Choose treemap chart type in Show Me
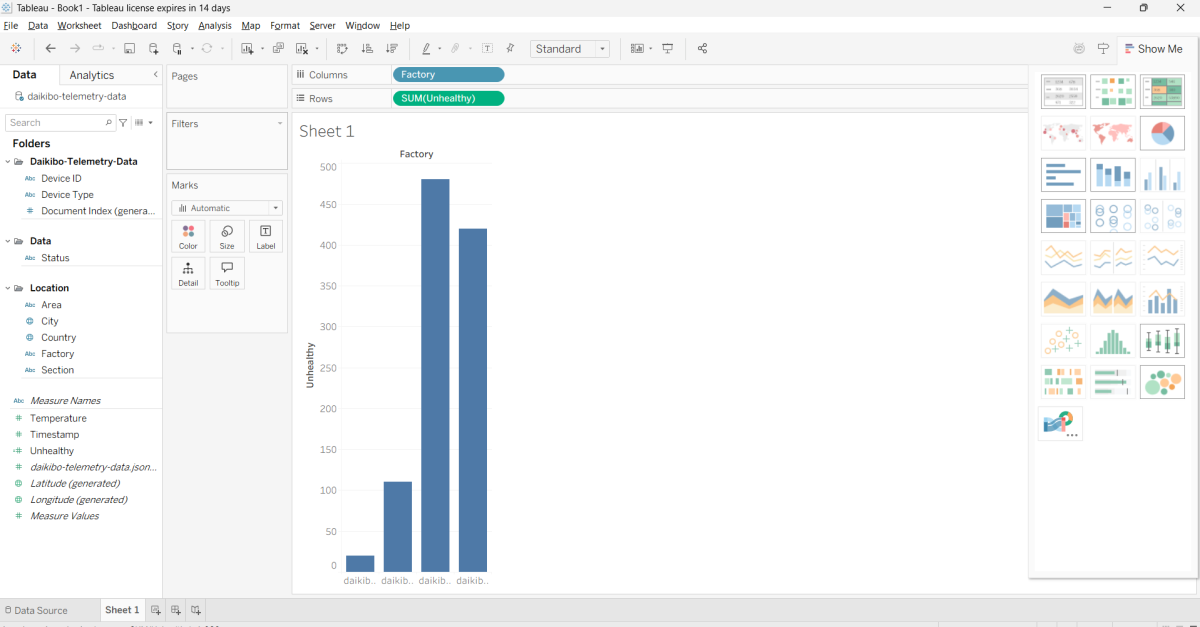 tap(1063, 215)
